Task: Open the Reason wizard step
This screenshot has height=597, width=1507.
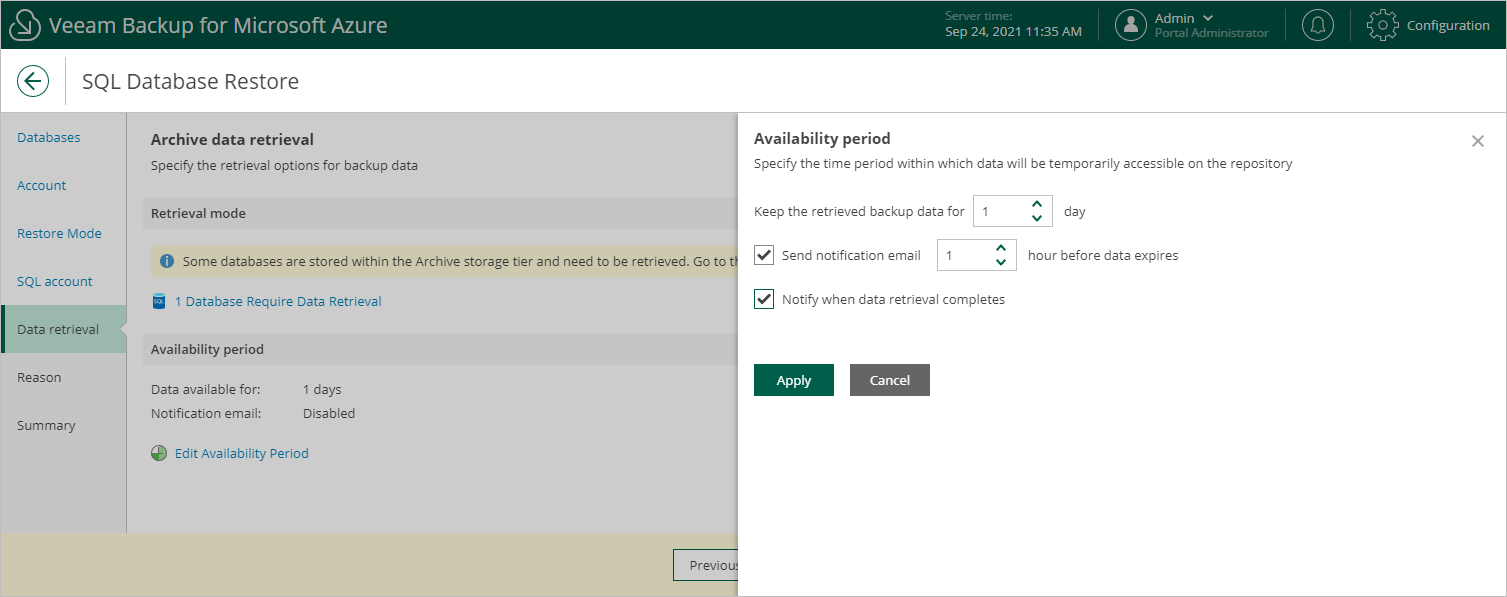Action: [x=39, y=377]
